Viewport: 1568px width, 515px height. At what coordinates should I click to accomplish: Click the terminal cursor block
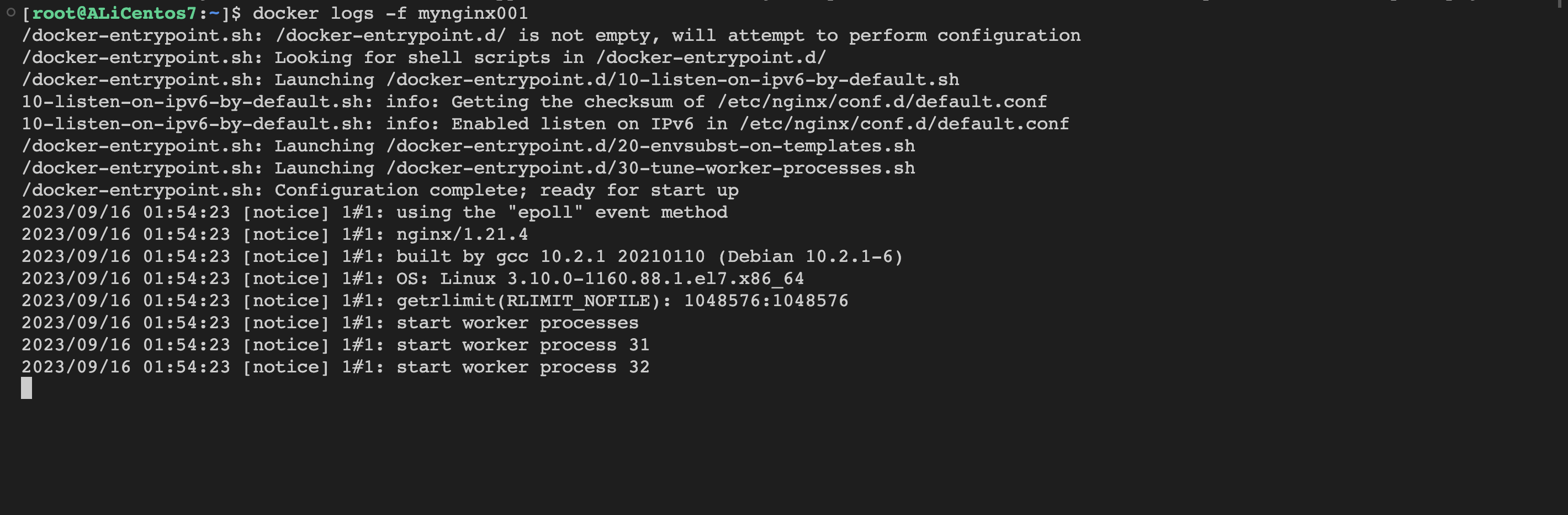(x=26, y=388)
